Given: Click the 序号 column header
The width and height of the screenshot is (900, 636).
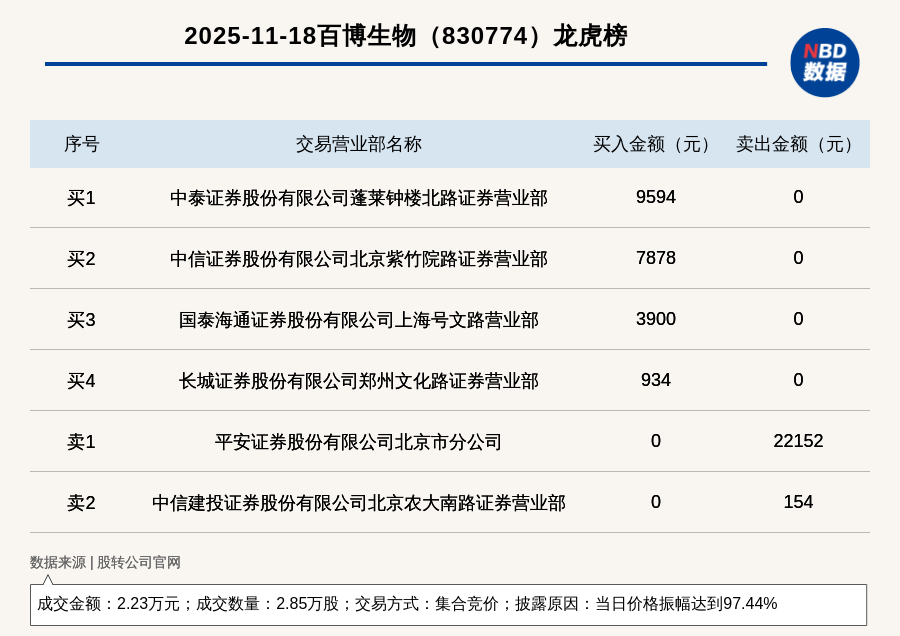Looking at the screenshot, I should click(81, 144).
